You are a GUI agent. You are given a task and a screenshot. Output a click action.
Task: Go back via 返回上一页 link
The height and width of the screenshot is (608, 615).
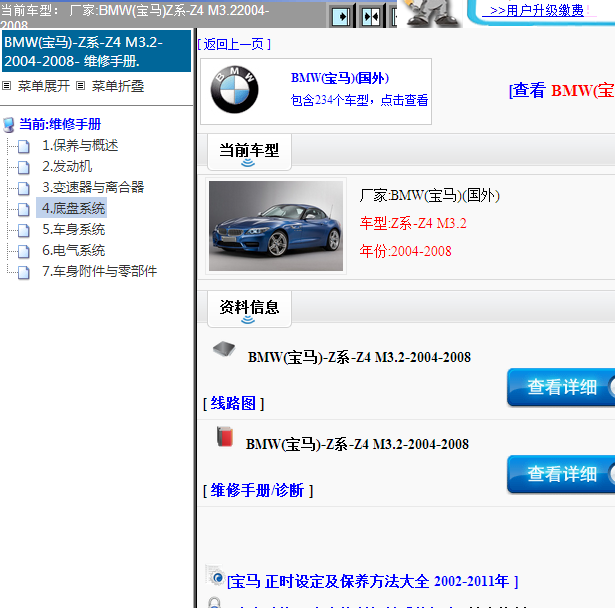(234, 44)
